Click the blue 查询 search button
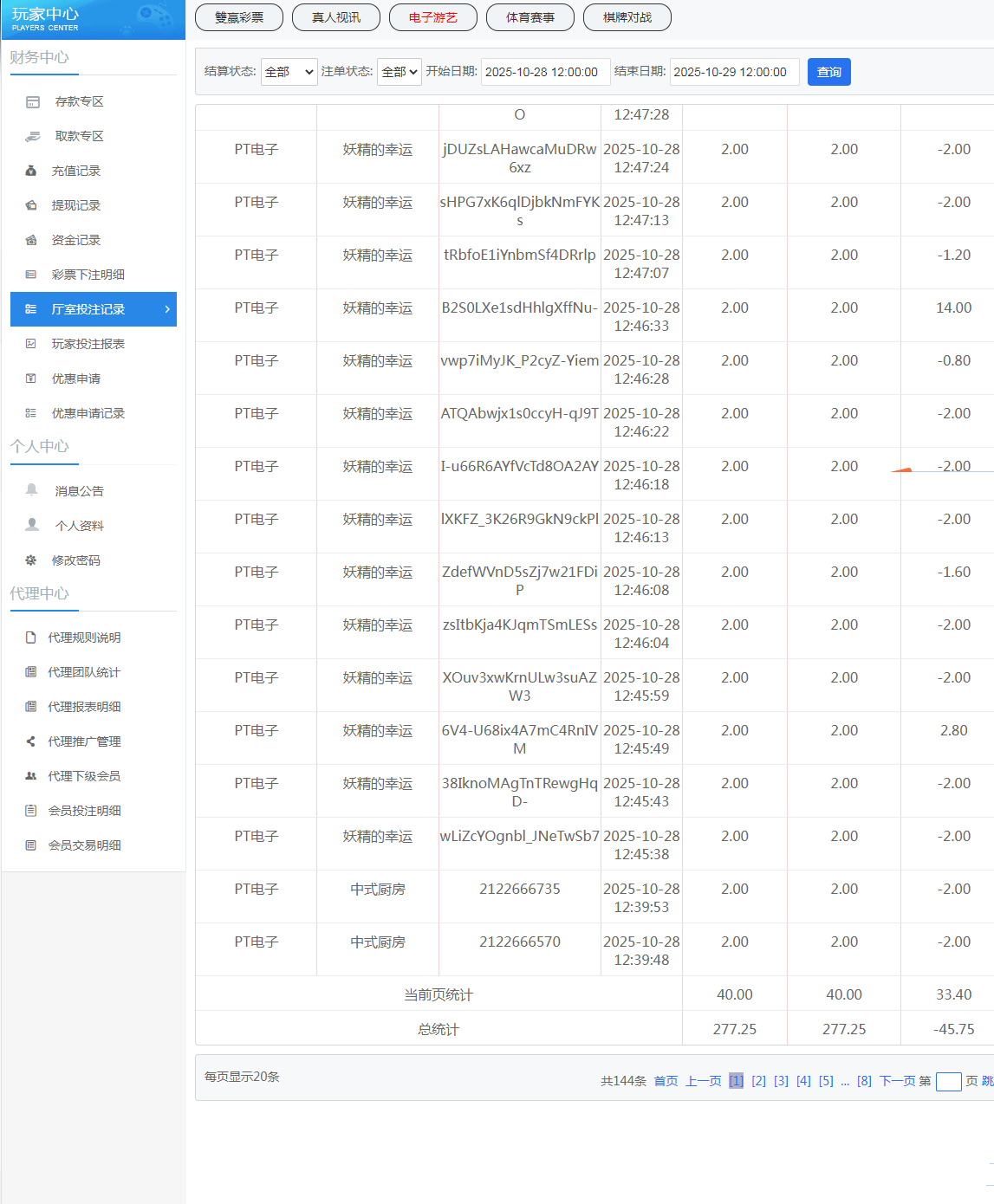Image resolution: width=994 pixels, height=1204 pixels. click(x=829, y=72)
